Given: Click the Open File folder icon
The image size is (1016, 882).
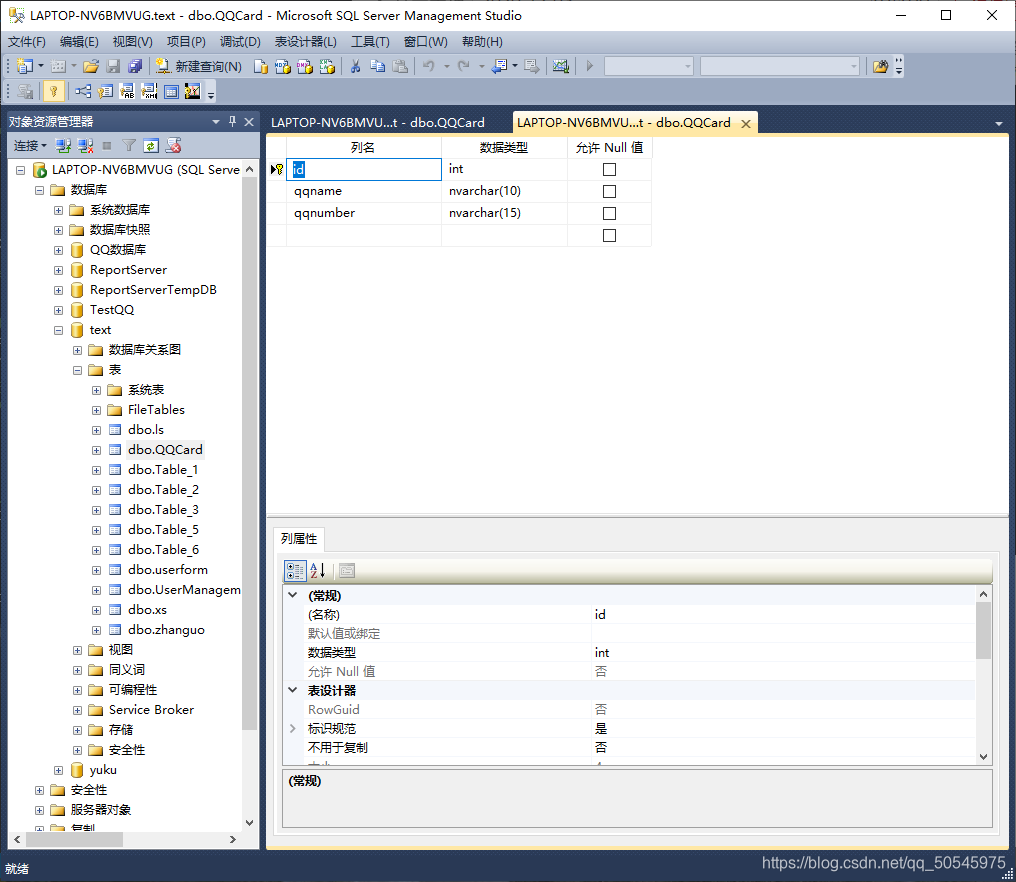Looking at the screenshot, I should (91, 66).
